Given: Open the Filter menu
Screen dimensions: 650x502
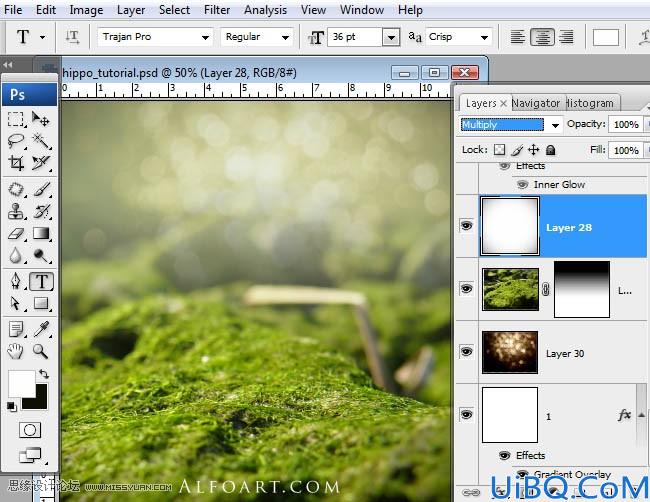Looking at the screenshot, I should [217, 10].
